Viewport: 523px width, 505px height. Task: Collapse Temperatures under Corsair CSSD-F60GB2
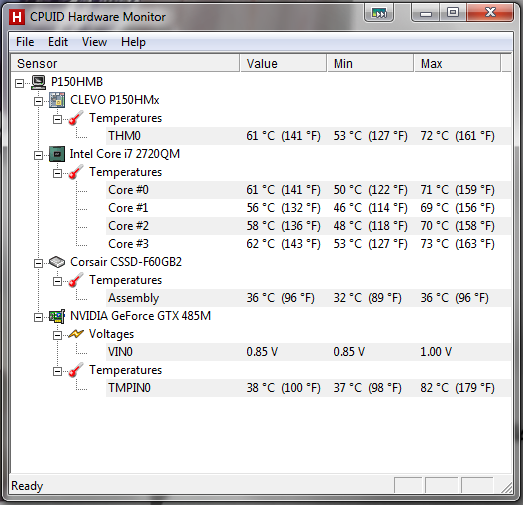point(58,281)
